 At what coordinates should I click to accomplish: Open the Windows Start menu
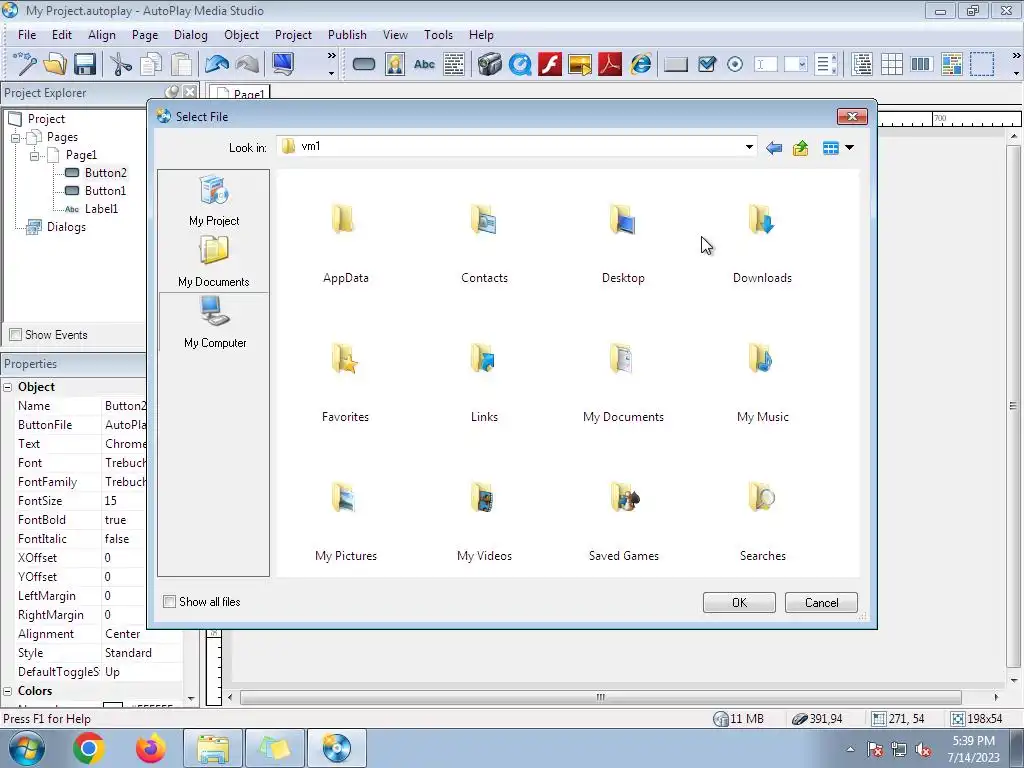click(27, 748)
